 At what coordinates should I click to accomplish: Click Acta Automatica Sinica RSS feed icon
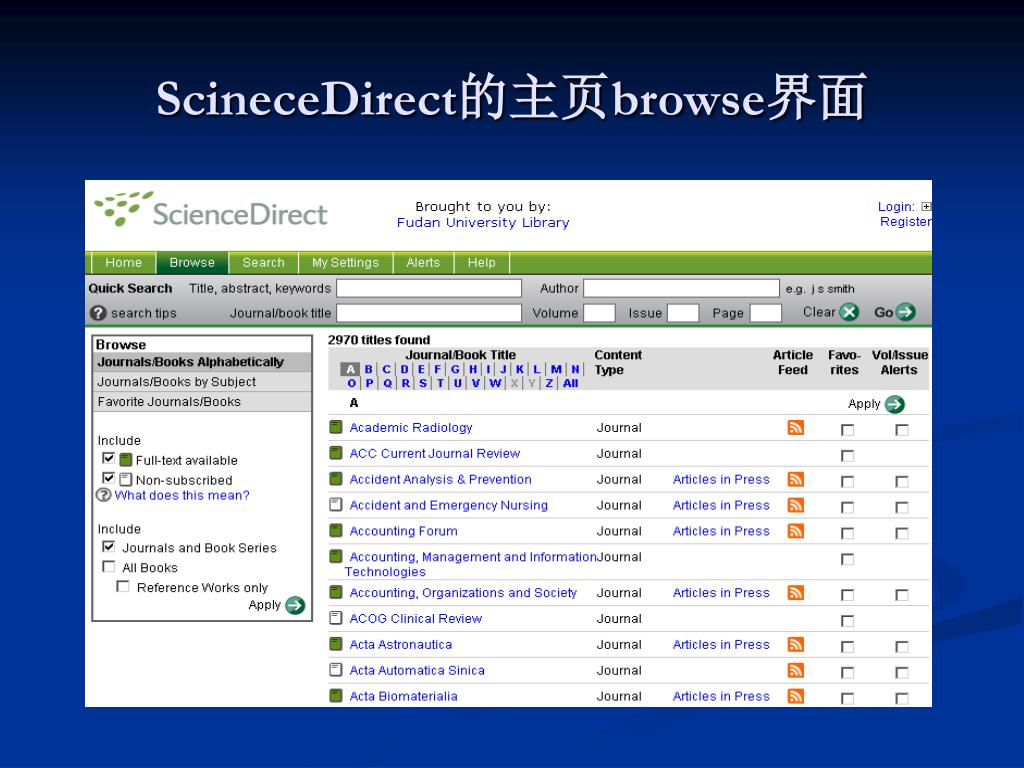point(795,670)
